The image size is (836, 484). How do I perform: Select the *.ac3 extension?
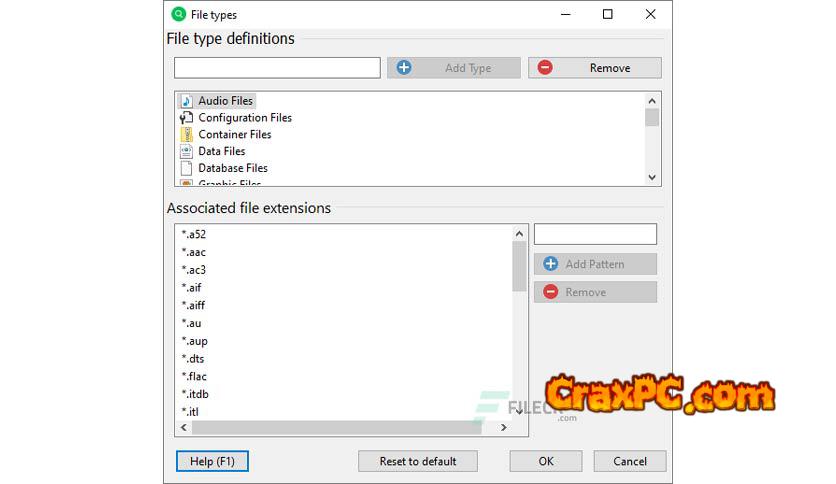pos(194,270)
